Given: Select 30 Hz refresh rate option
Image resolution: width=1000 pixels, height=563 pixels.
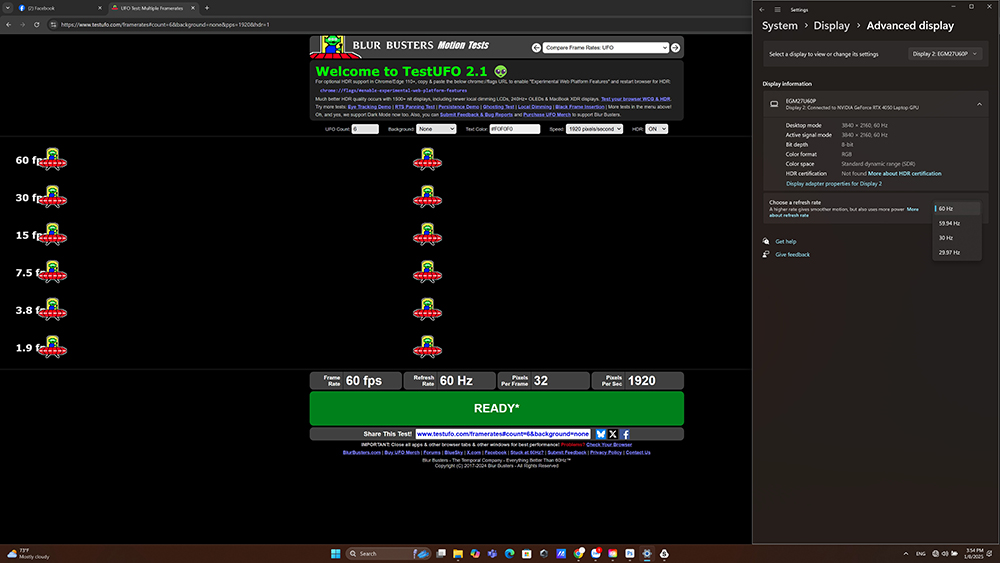Looking at the screenshot, I should click(957, 238).
